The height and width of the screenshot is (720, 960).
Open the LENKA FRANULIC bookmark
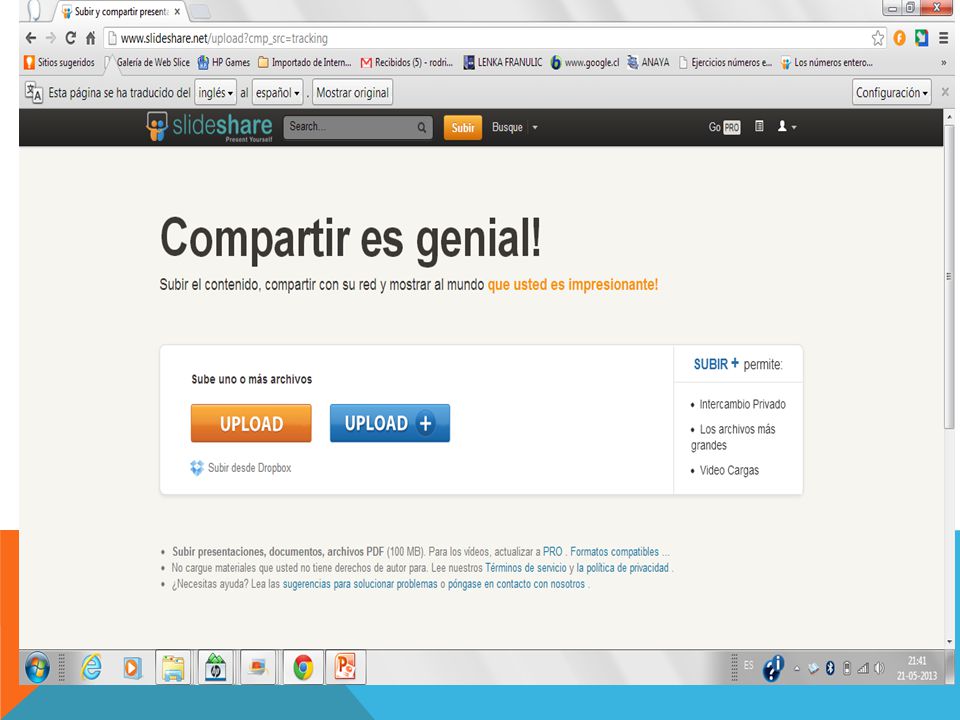point(503,62)
